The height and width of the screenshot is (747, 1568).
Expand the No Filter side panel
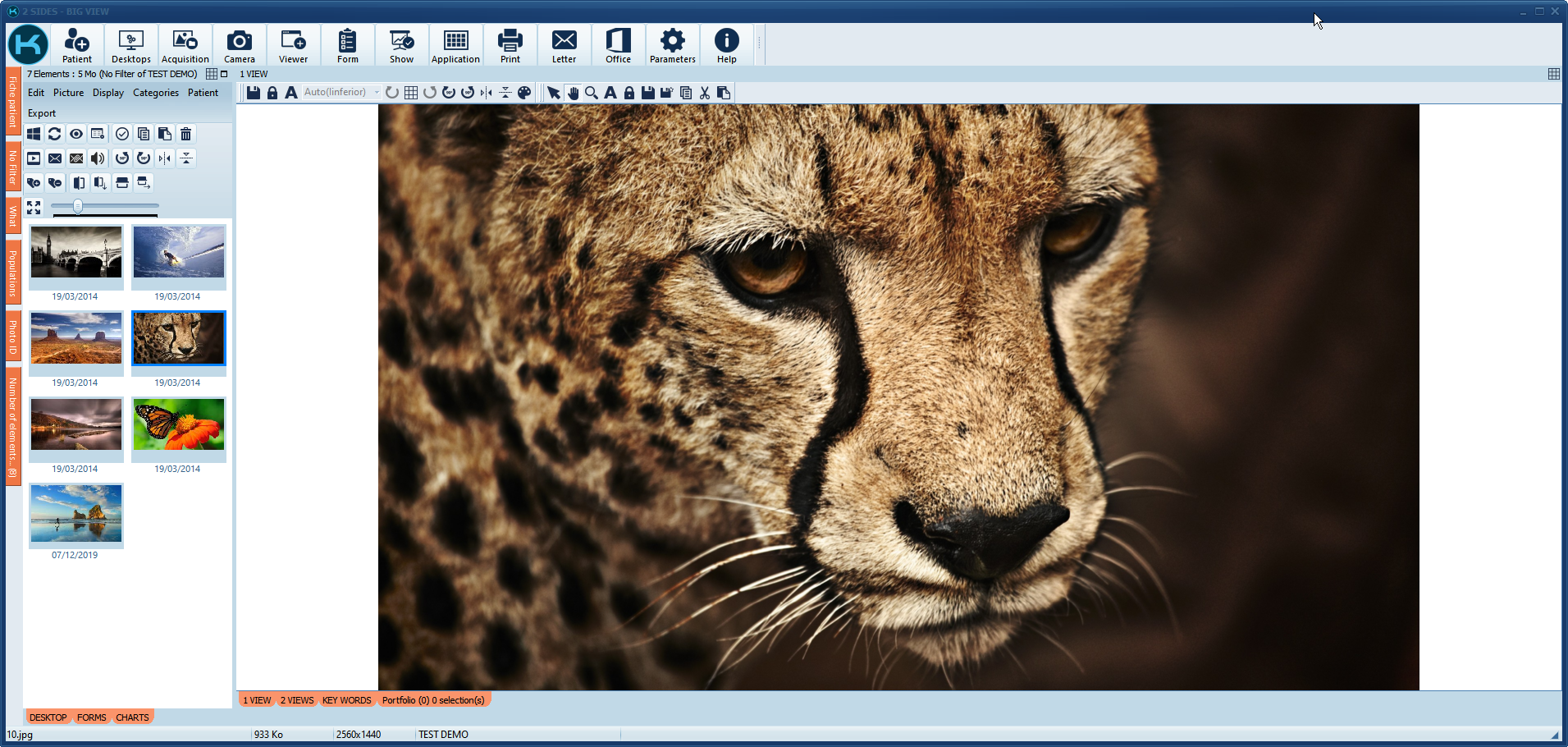pos(12,167)
